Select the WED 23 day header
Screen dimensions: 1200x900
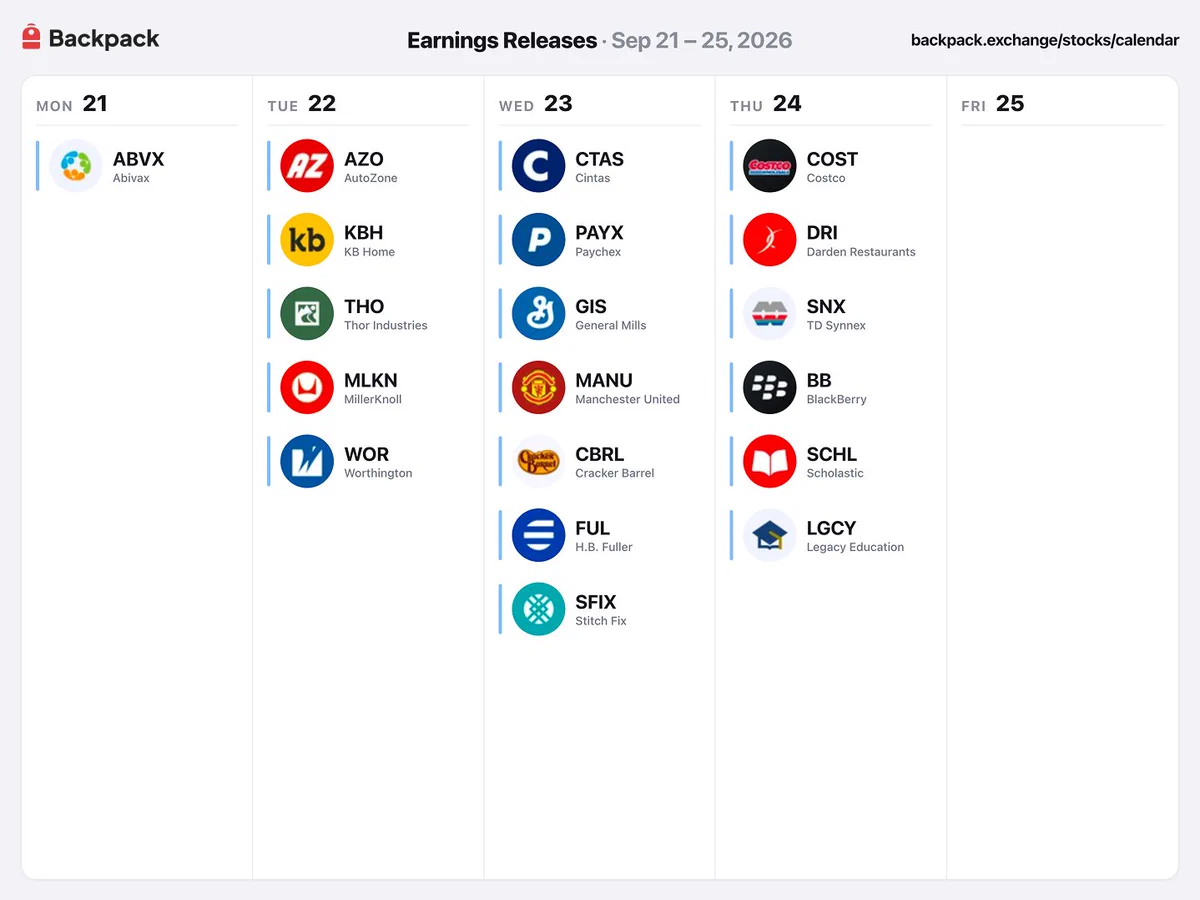536,104
